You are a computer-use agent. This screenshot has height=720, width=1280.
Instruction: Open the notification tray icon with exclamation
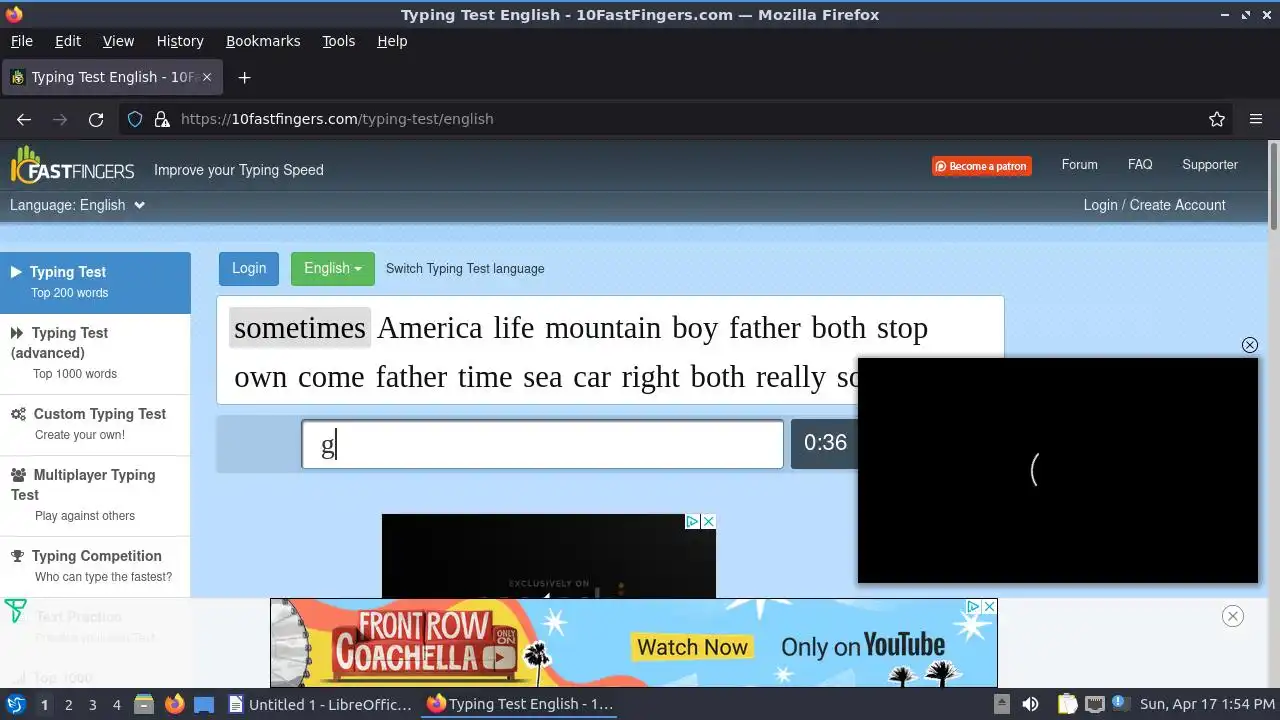click(1119, 703)
